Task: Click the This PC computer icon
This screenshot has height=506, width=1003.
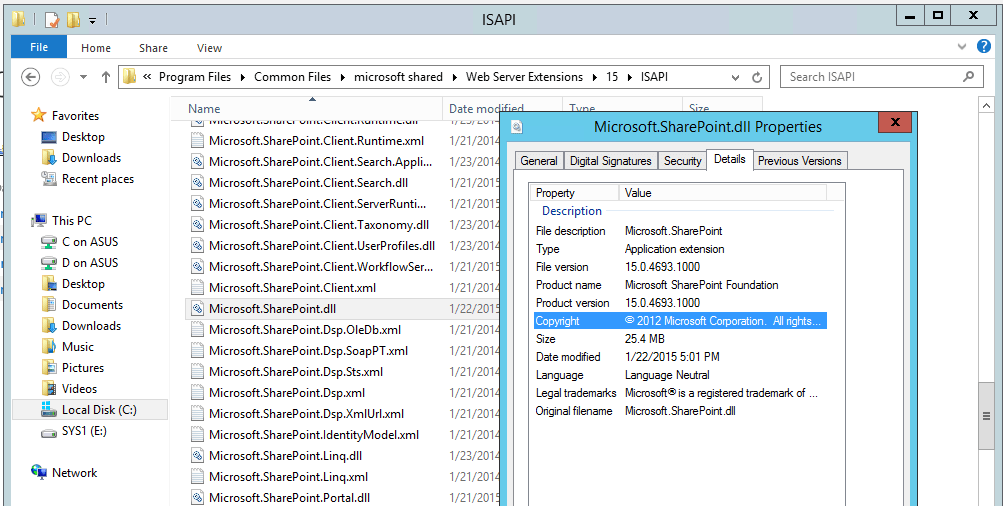Action: [39, 221]
